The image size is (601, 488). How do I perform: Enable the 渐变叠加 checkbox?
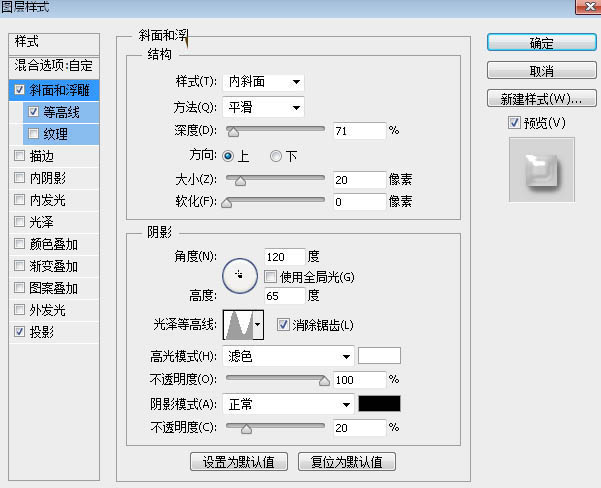(x=19, y=265)
